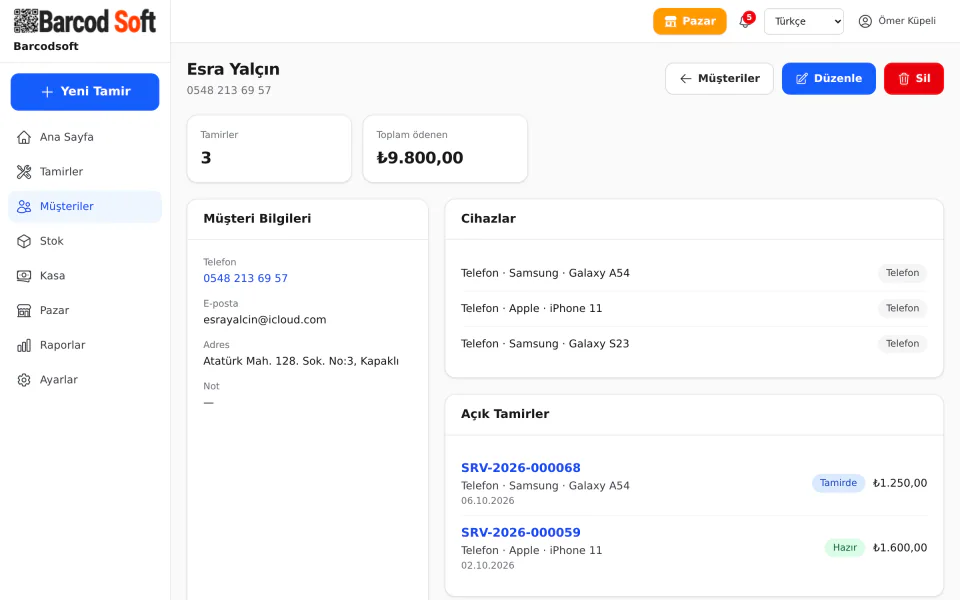Select the Apple iPhone 11 device row
This screenshot has width=960, height=600.
[x=694, y=309]
